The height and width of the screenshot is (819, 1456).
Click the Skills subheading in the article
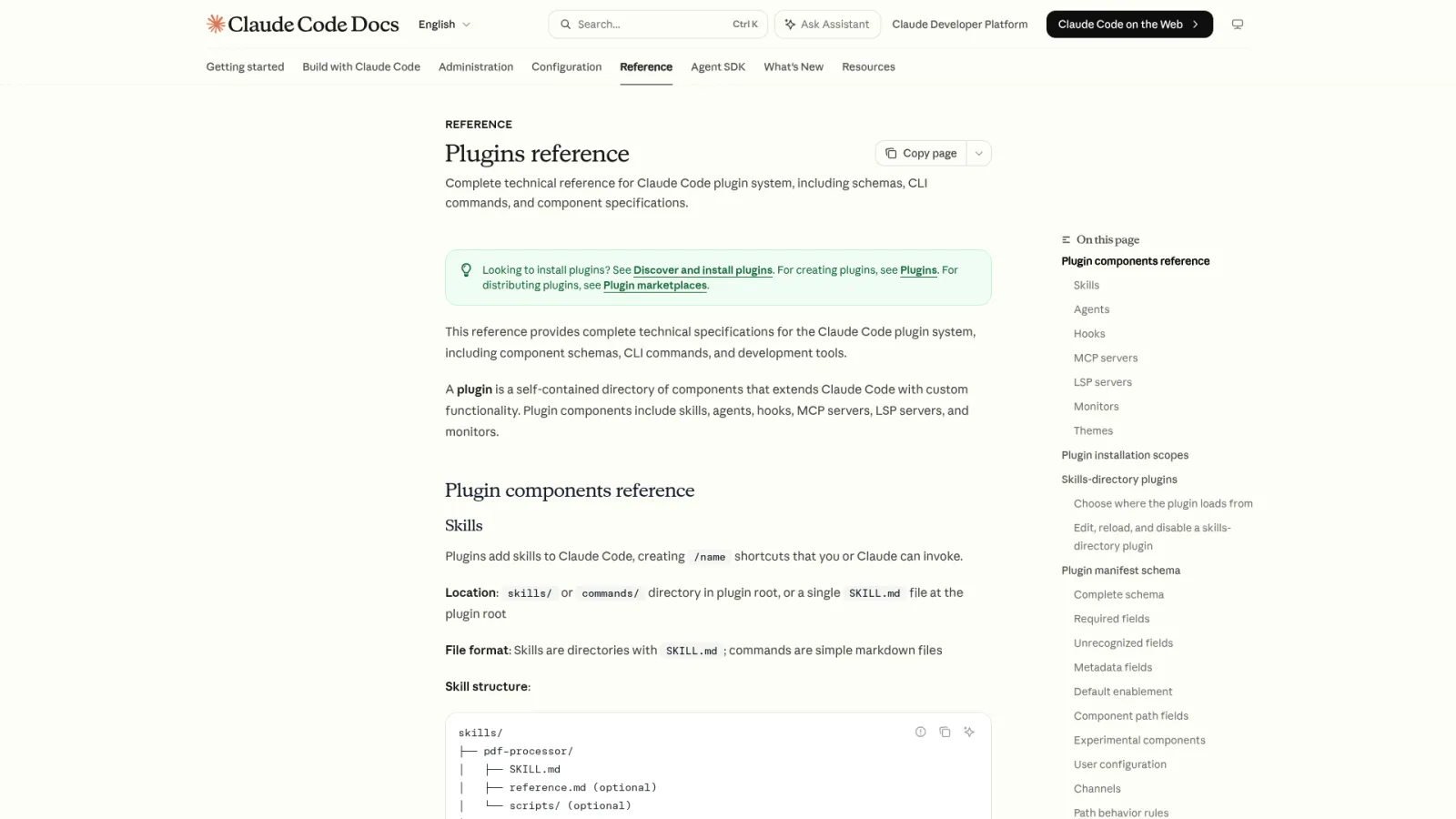coord(463,526)
